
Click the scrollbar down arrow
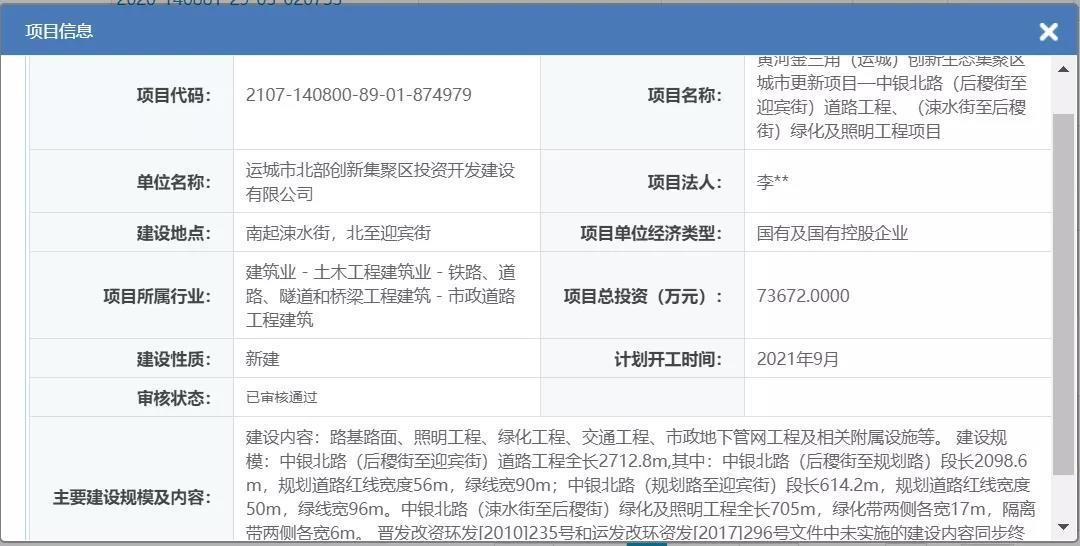[1063, 527]
